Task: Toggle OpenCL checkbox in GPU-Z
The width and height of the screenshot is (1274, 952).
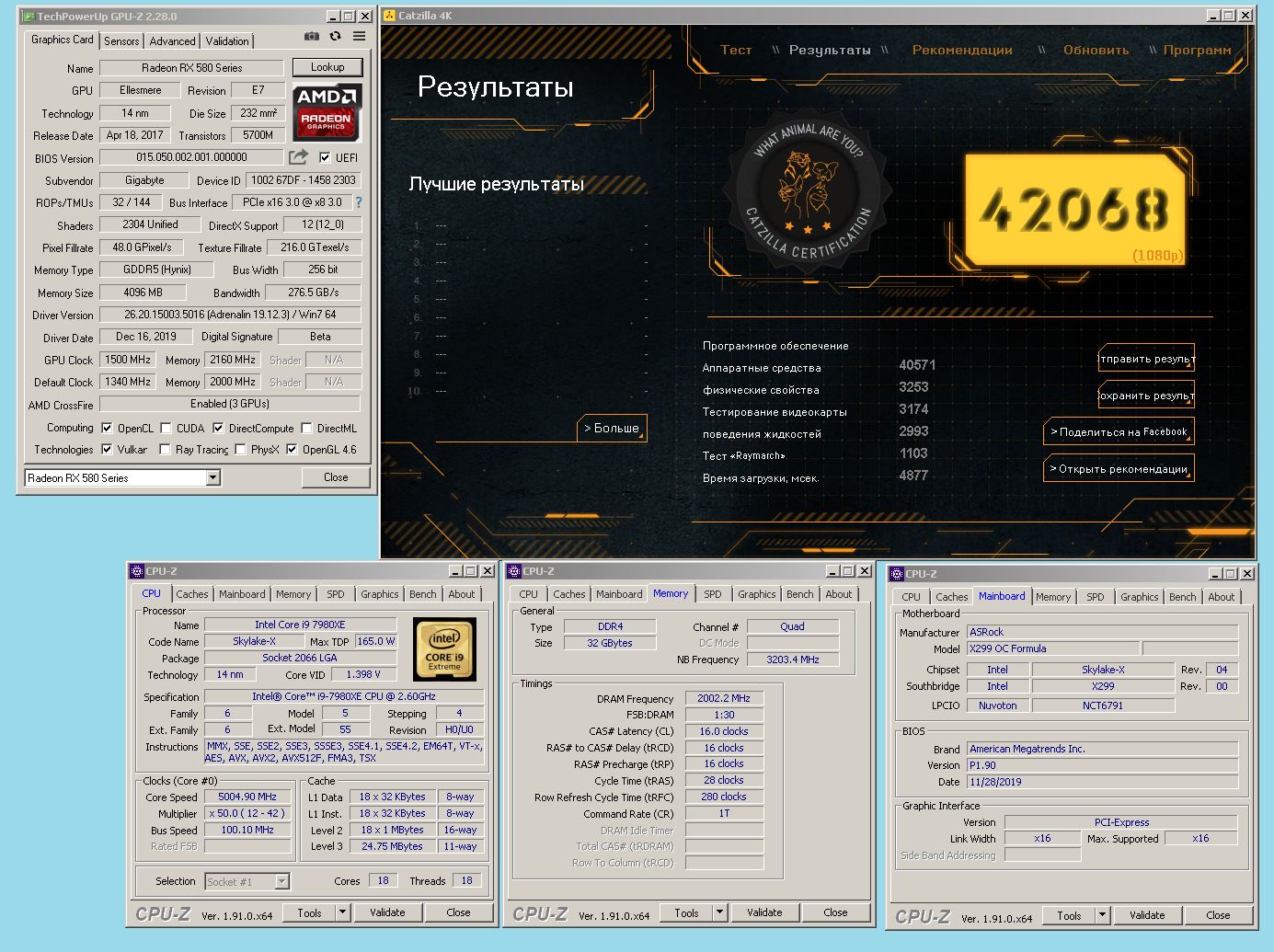Action: click(x=107, y=428)
